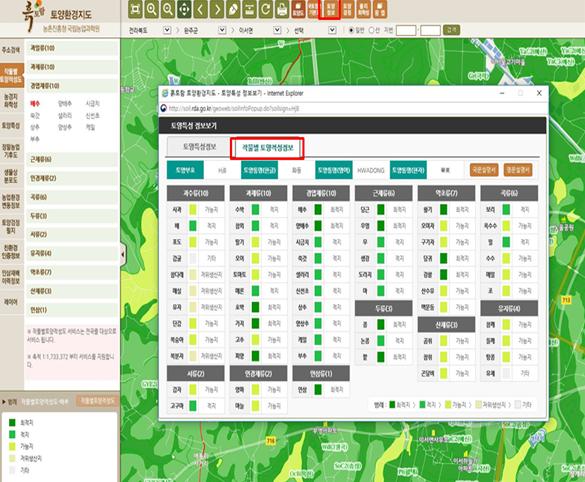Go to next map view arrow

pyautogui.click(x=217, y=9)
